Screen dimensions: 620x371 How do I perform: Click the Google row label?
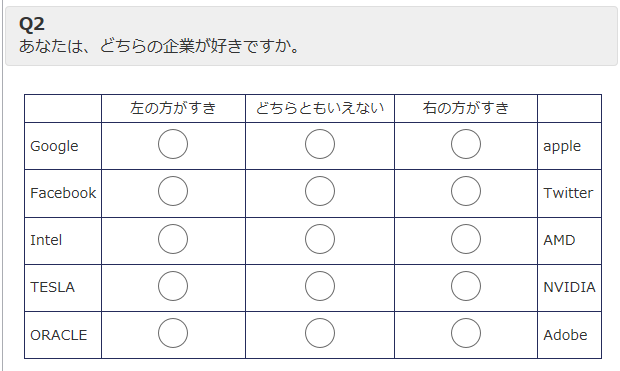pyautogui.click(x=54, y=146)
